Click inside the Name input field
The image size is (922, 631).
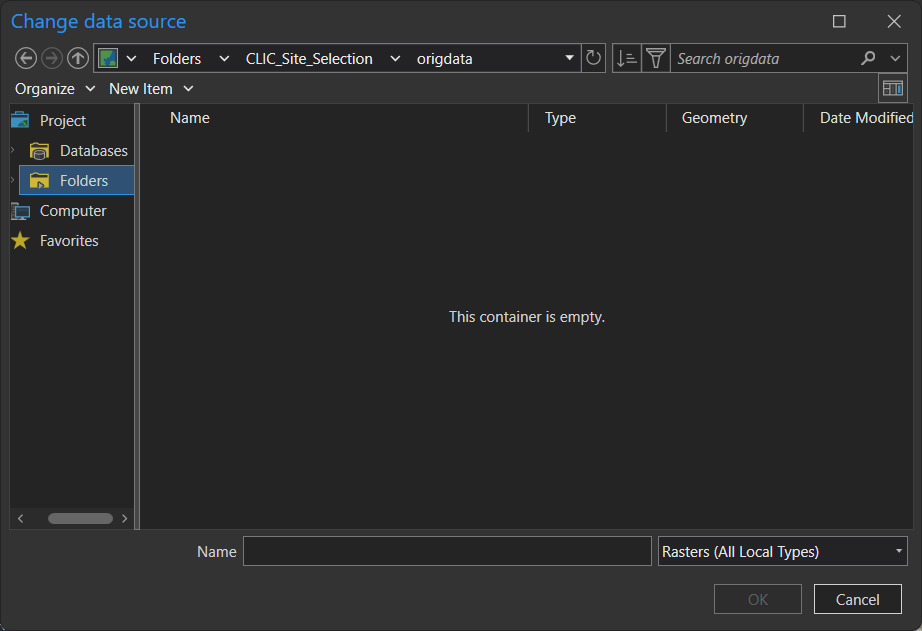coord(447,551)
